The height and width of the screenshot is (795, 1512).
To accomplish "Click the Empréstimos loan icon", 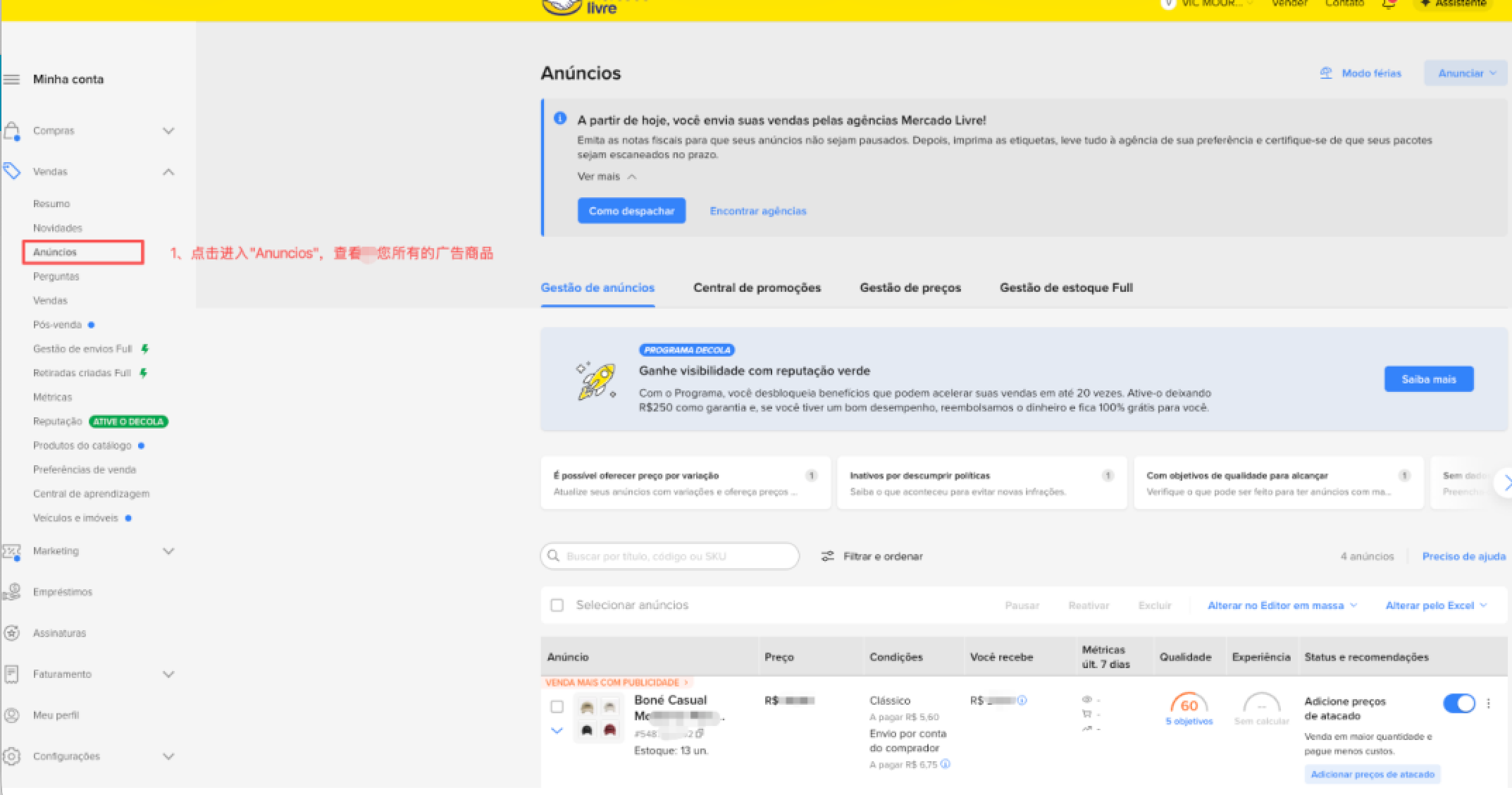I will click(11, 592).
